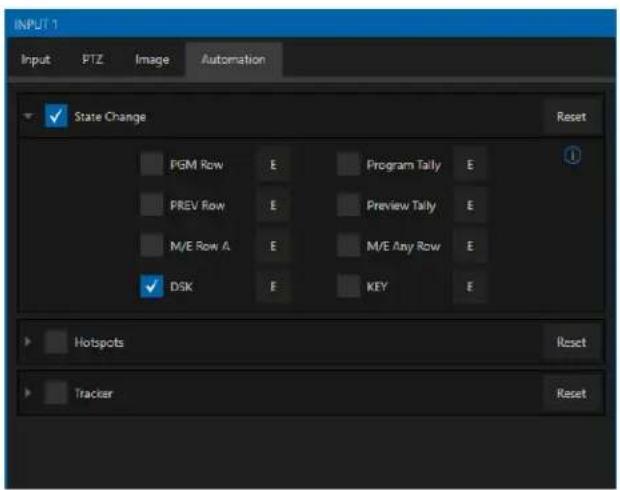Click the DSK label
The height and width of the screenshot is (490, 620).
point(181,287)
